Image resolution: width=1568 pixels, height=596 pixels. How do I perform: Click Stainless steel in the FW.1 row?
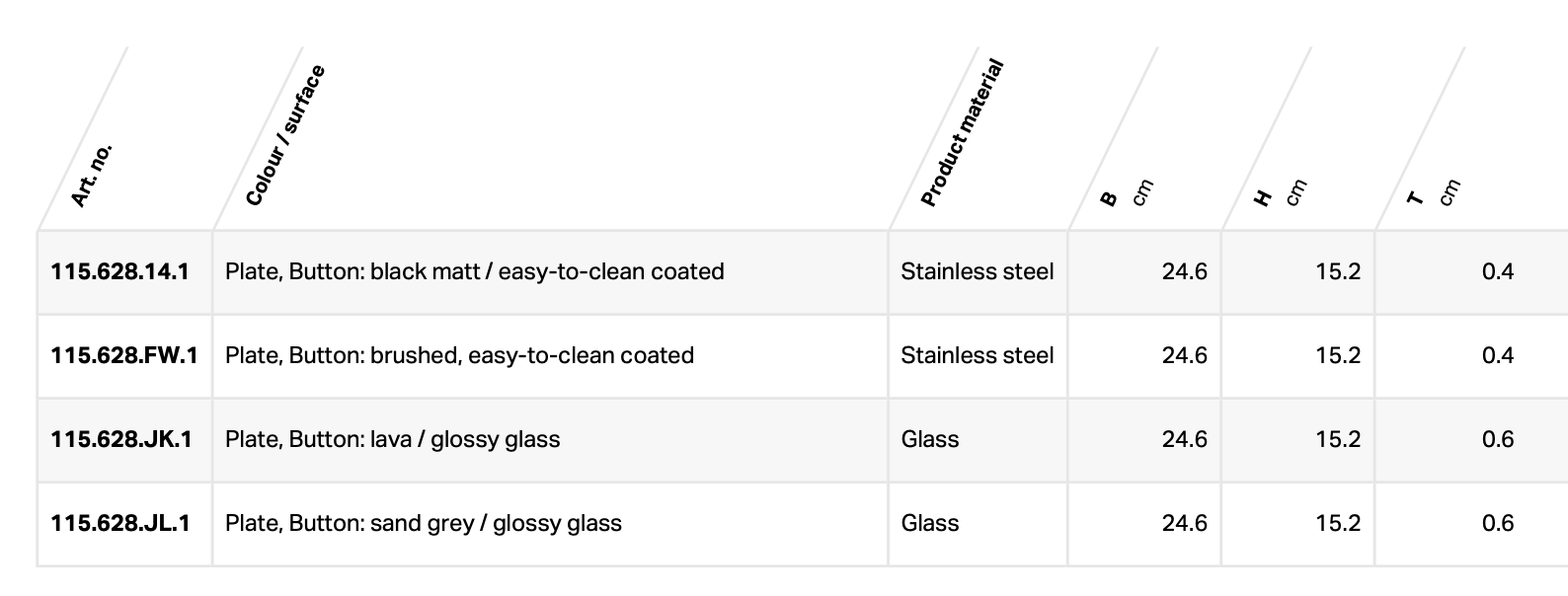coord(977,355)
